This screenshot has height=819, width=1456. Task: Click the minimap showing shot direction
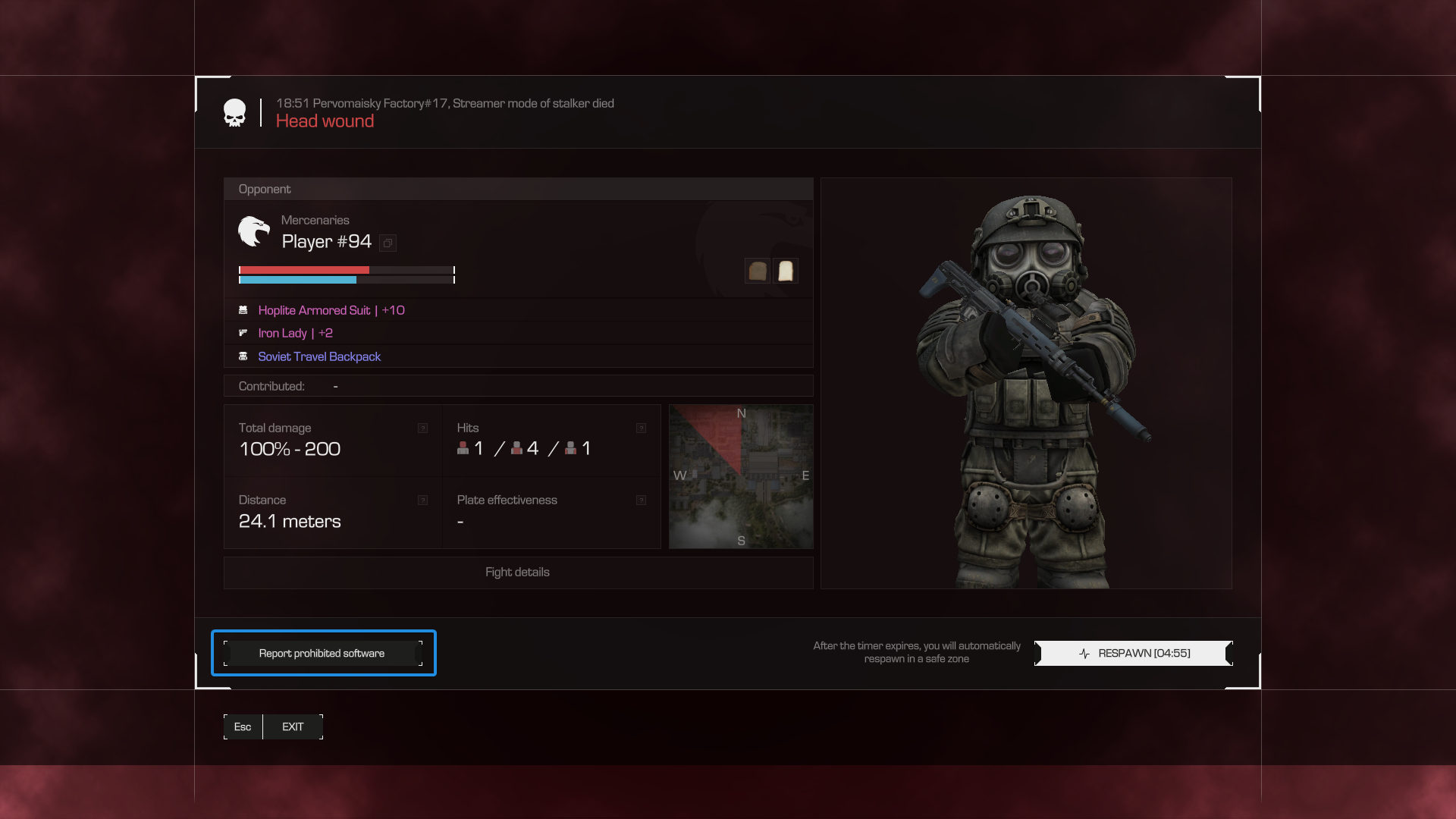tap(741, 476)
